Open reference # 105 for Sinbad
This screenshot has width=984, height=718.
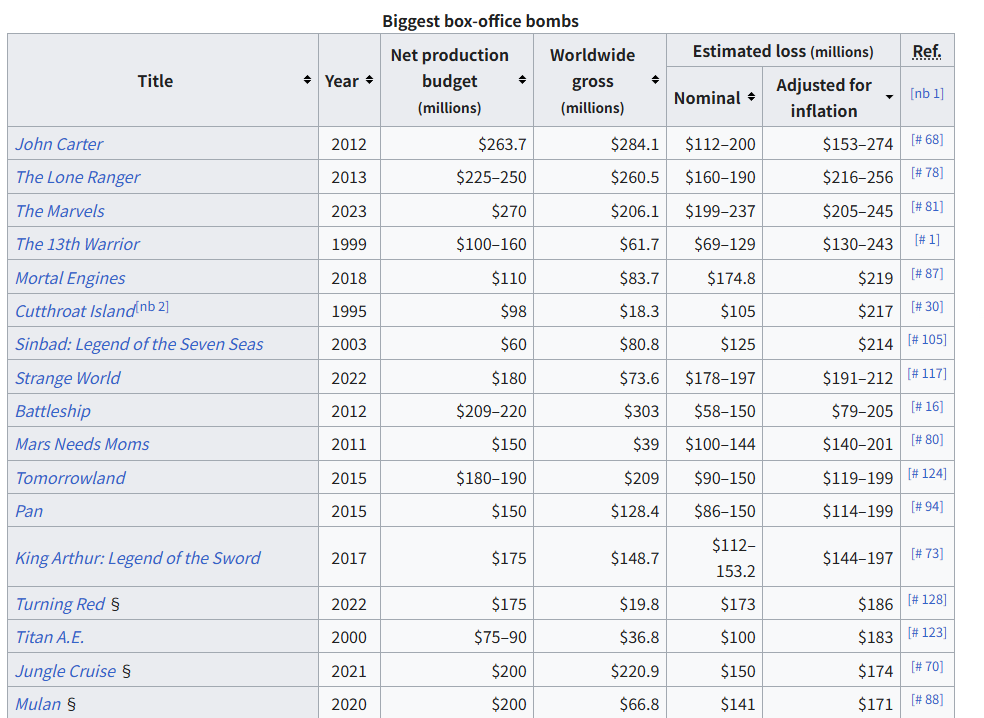coord(927,340)
